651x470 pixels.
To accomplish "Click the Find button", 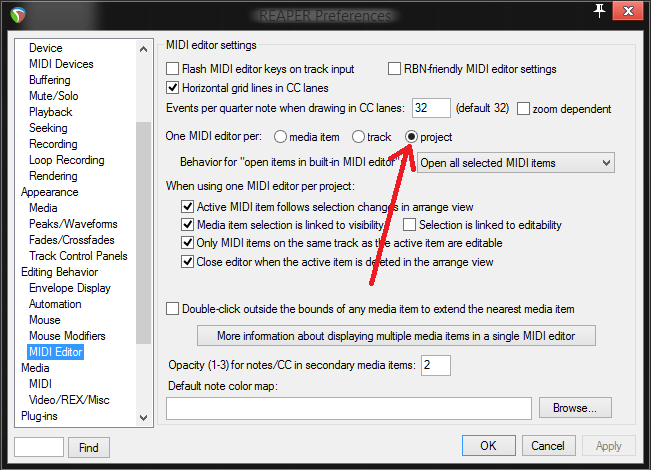I will 89,447.
